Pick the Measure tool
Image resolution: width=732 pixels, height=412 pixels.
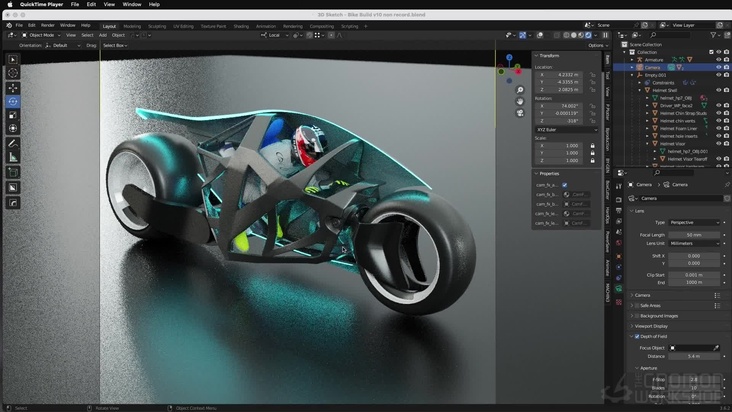point(13,157)
